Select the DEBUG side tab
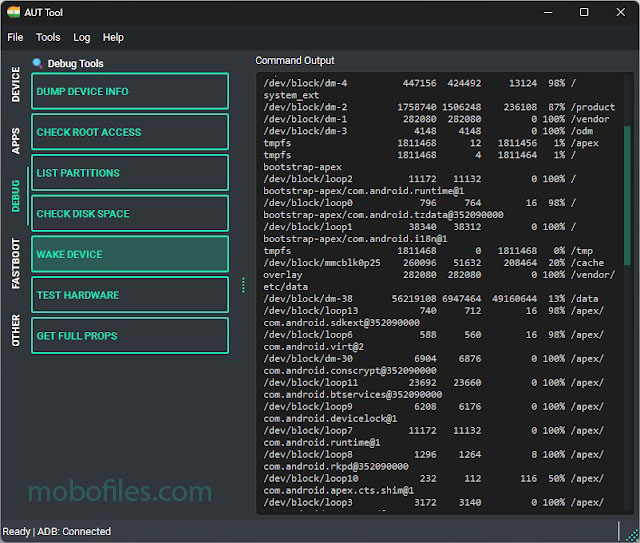The height and width of the screenshot is (543, 640). [x=16, y=196]
